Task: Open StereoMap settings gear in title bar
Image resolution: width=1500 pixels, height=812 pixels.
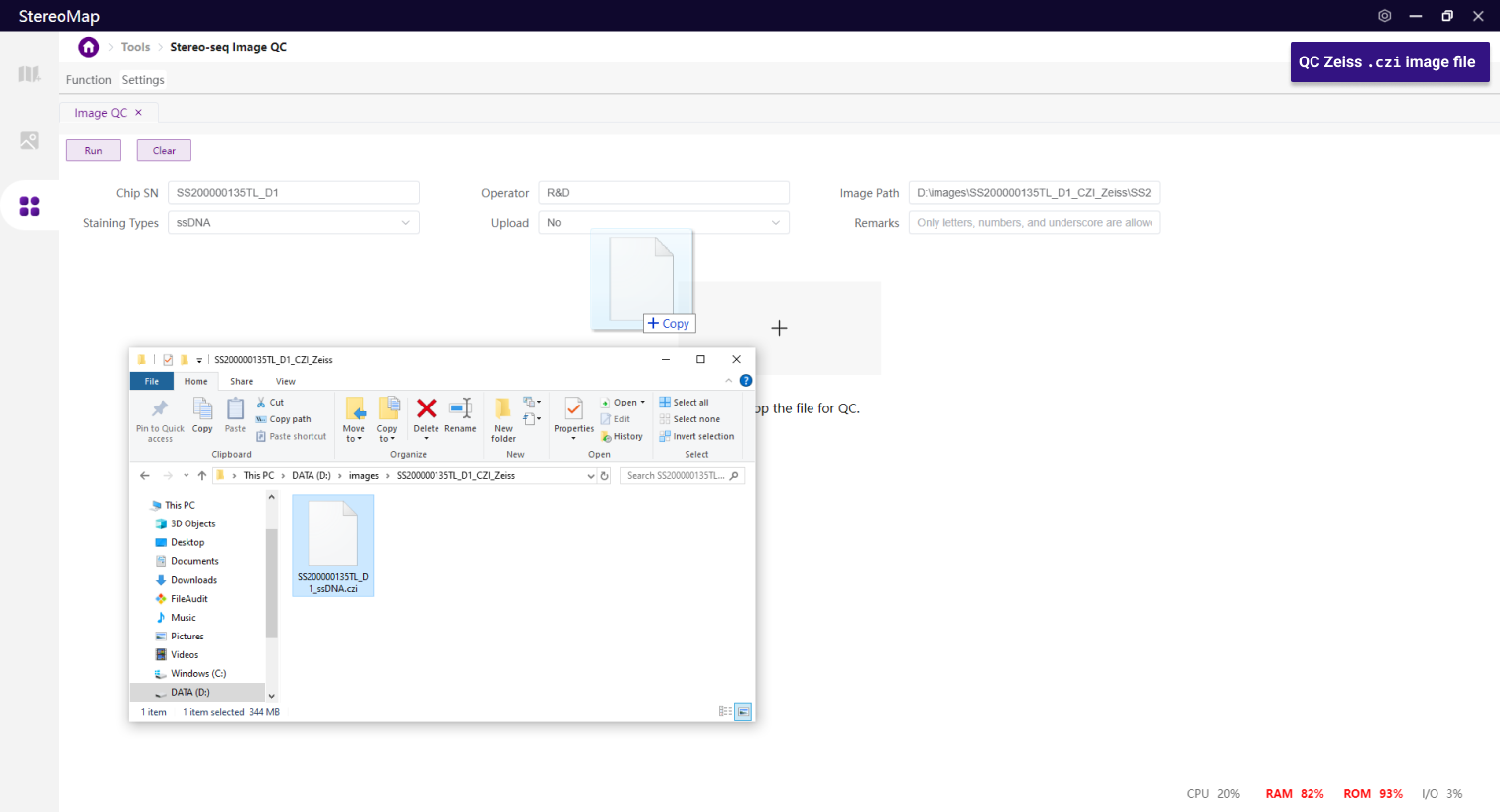Action: coord(1384,16)
